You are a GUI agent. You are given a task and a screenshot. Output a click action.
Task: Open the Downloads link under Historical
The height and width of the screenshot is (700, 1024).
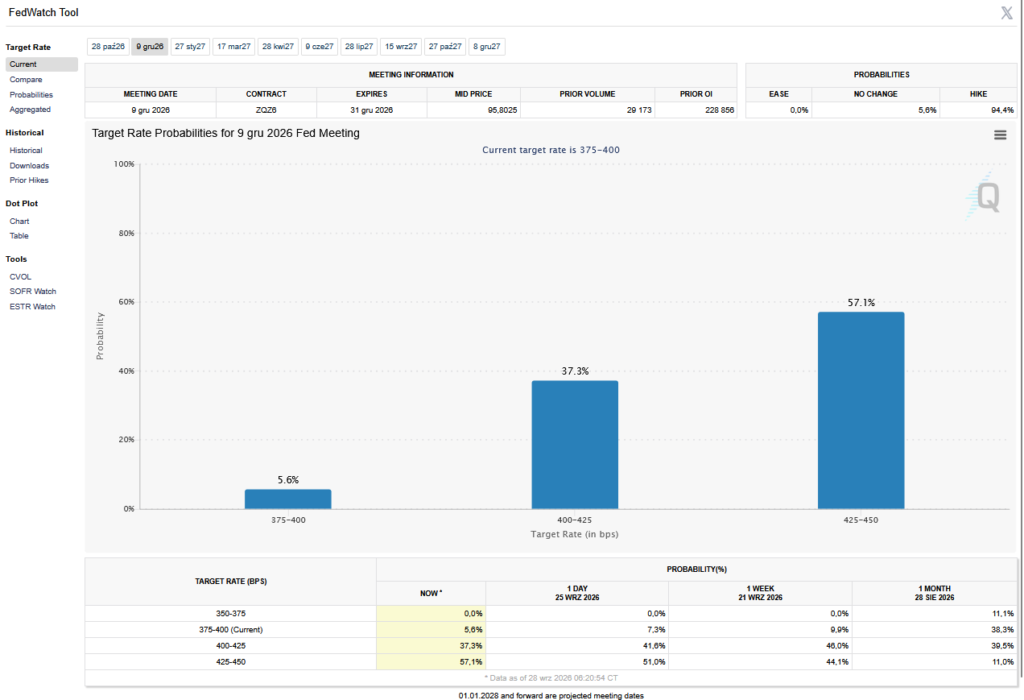(x=29, y=166)
